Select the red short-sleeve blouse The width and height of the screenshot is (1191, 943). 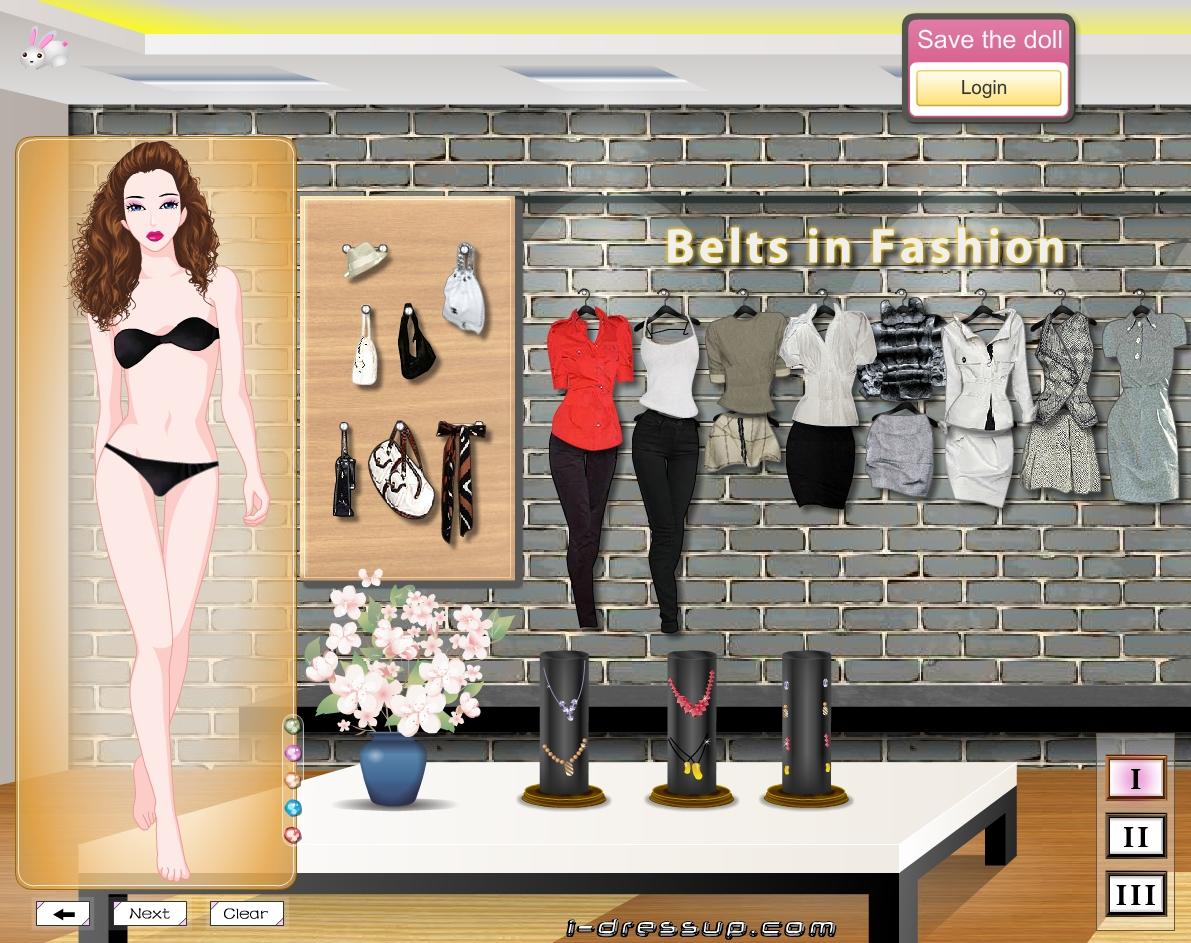588,372
